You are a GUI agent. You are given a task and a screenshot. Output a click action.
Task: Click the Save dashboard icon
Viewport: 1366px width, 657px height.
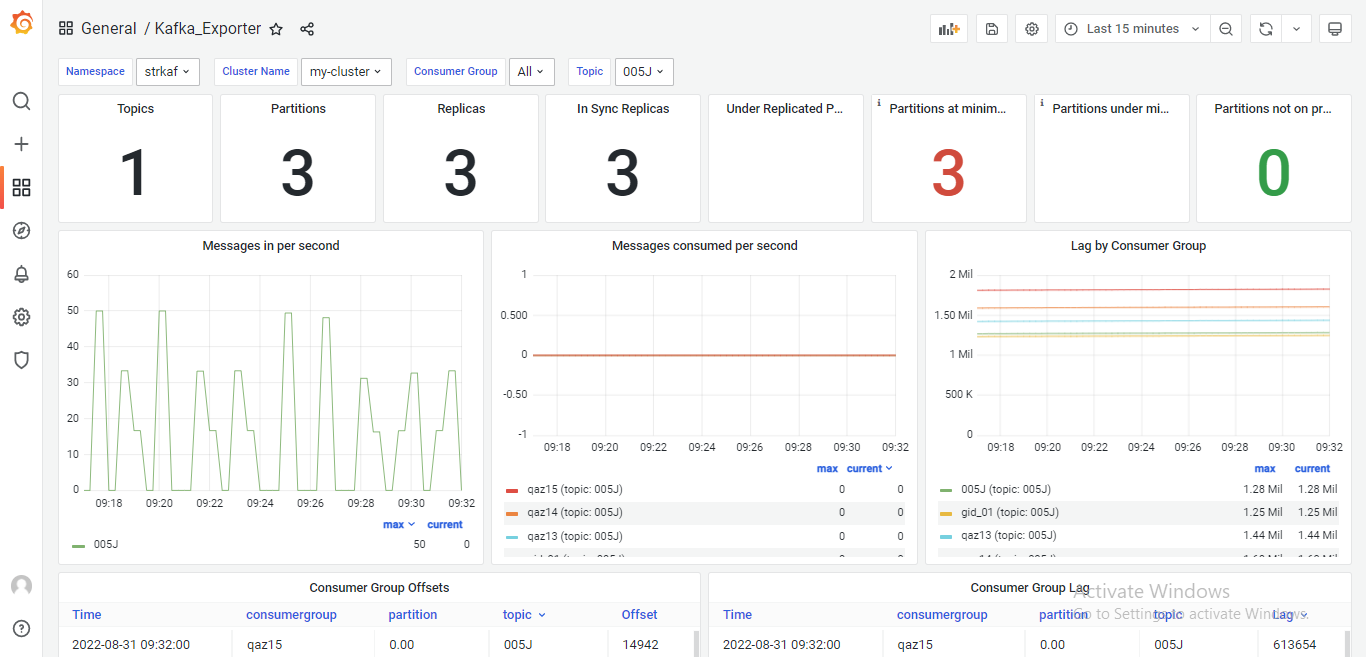(x=991, y=29)
